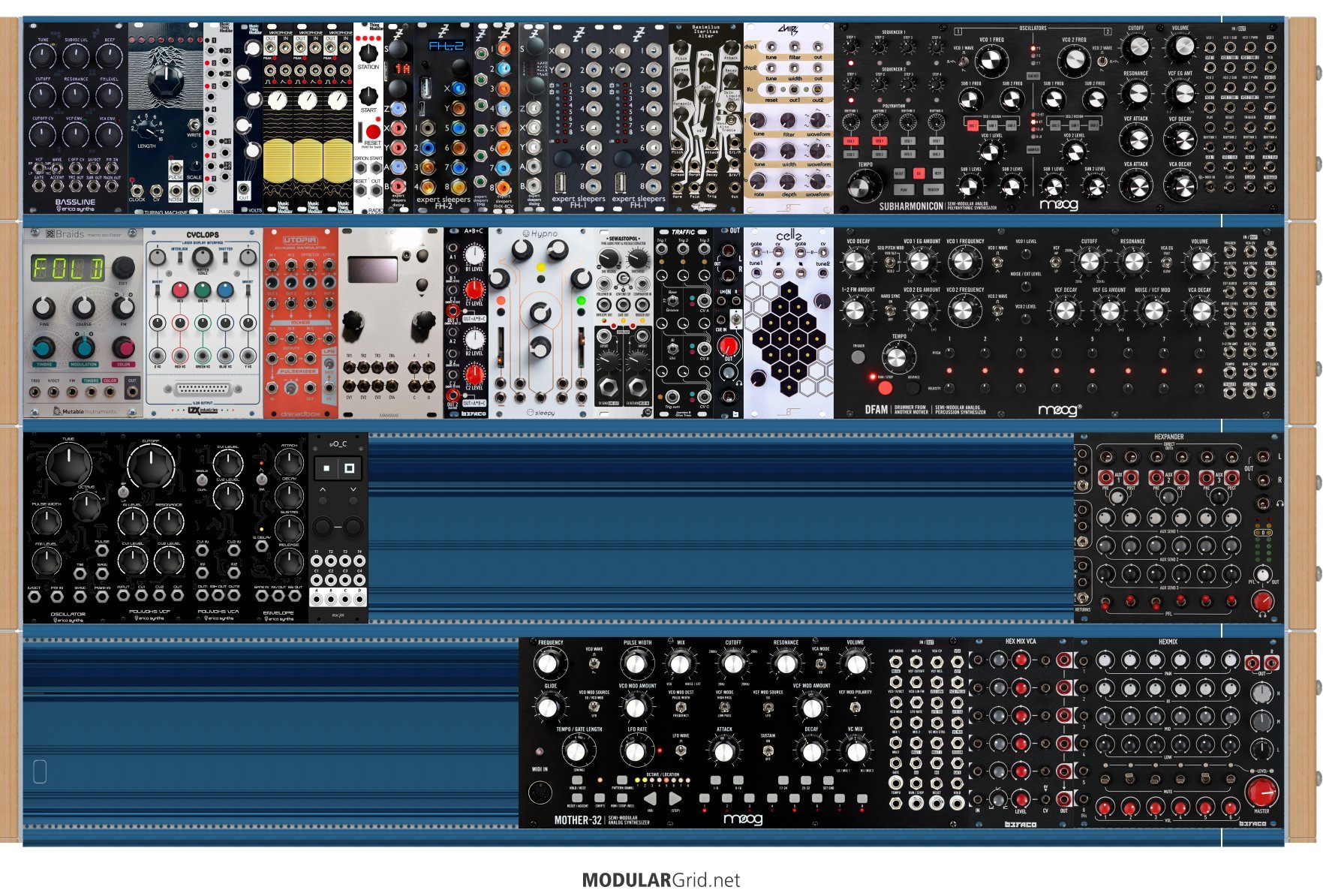1323x896 pixels.
Task: Click the Mother-32 left arrow KB button
Action: pyautogui.click(x=651, y=799)
